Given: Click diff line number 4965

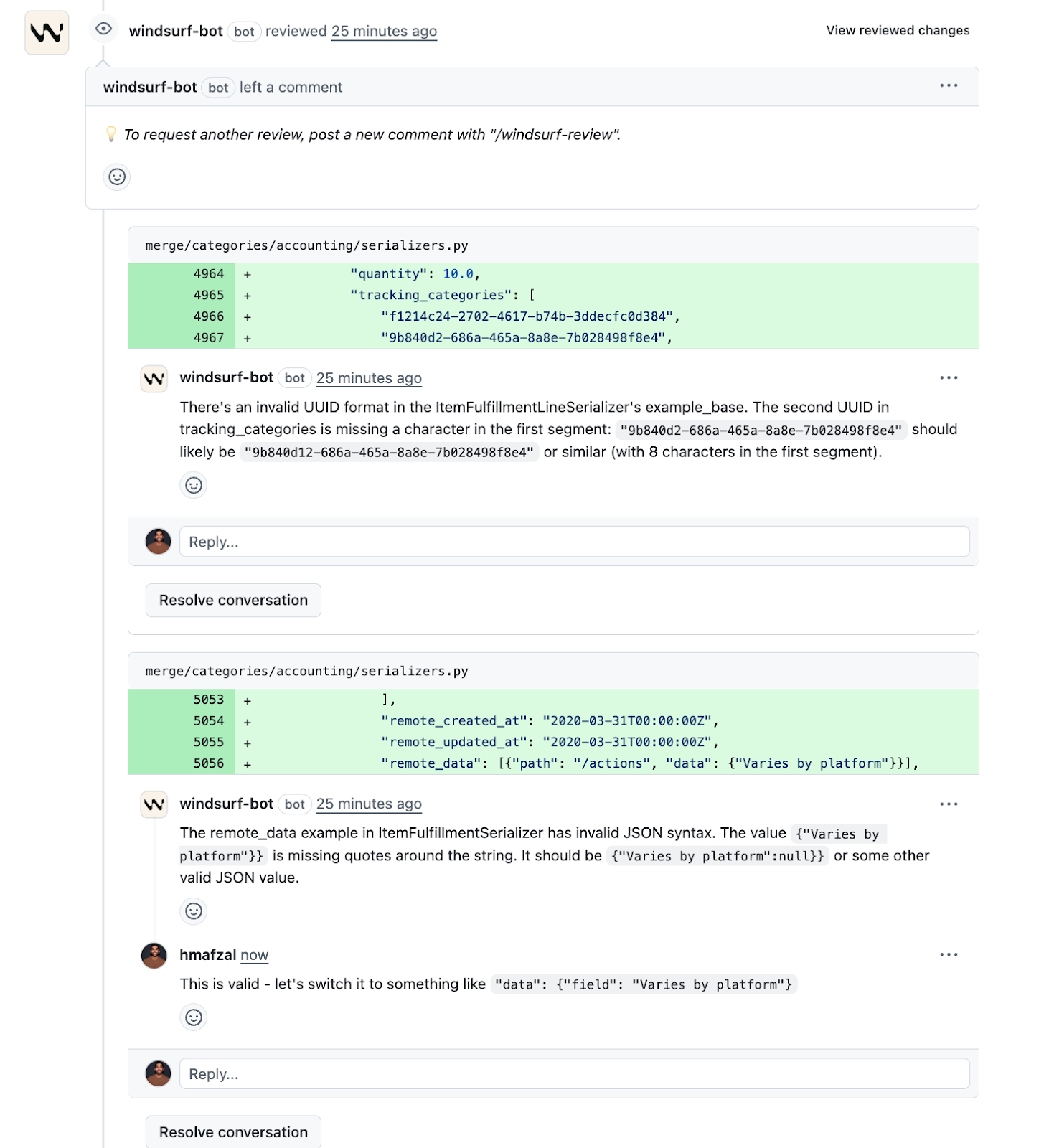Looking at the screenshot, I should pyautogui.click(x=209, y=295).
